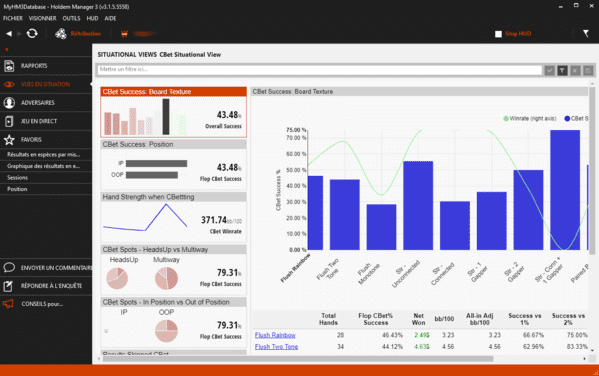Click the filter text input field

(x=320, y=70)
